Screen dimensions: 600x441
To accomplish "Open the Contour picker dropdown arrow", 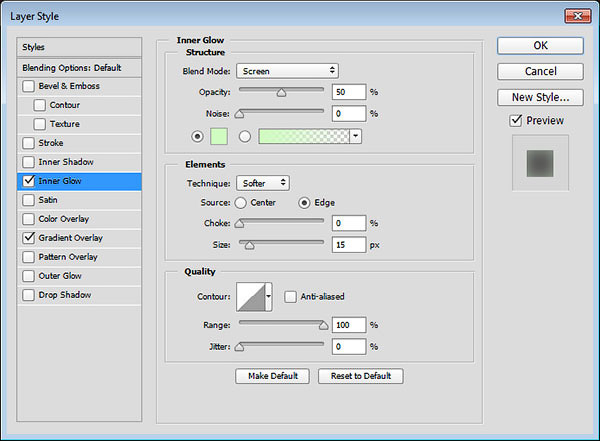I will coord(269,297).
